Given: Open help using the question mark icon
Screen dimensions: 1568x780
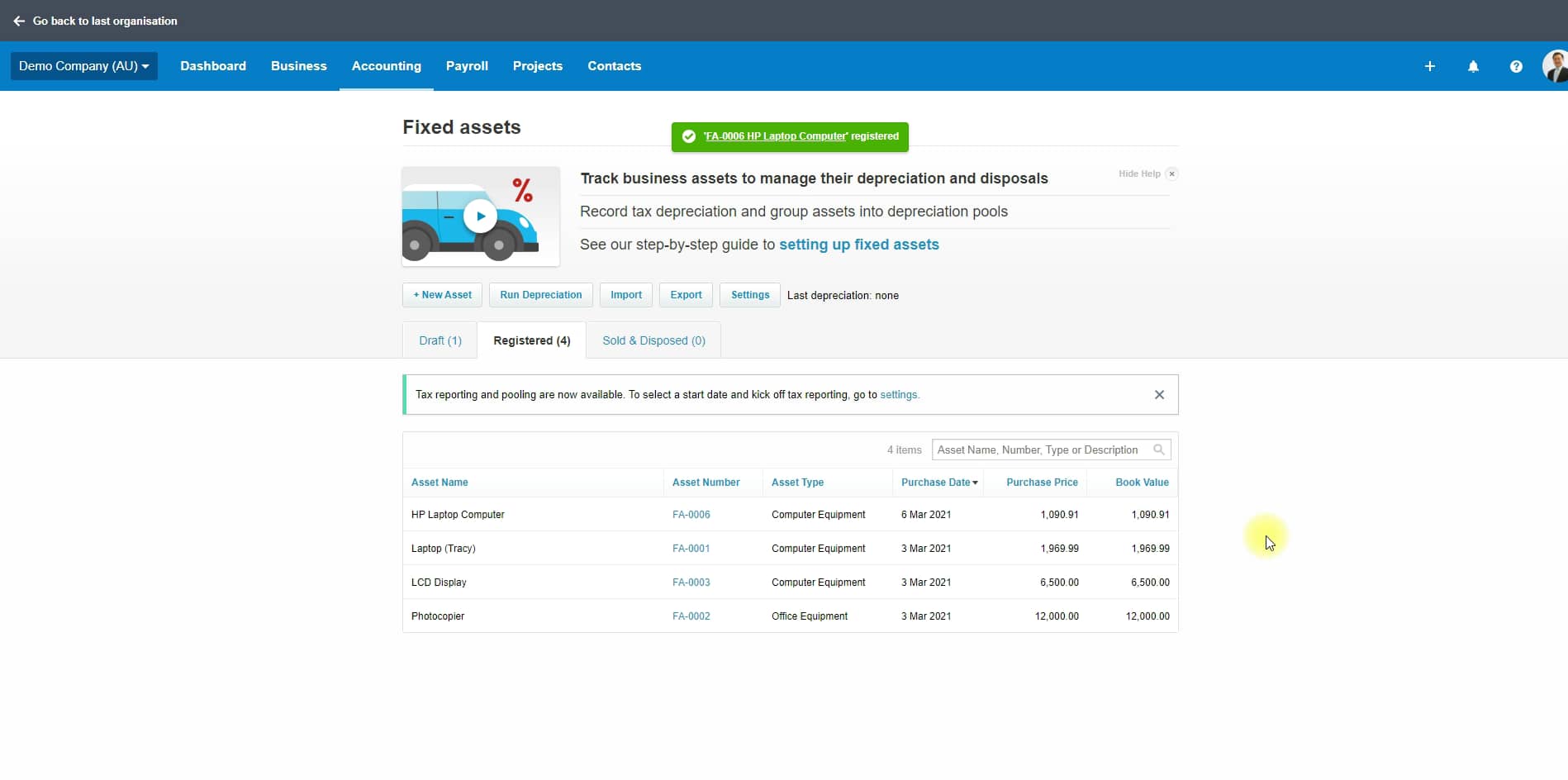Looking at the screenshot, I should point(1516,66).
